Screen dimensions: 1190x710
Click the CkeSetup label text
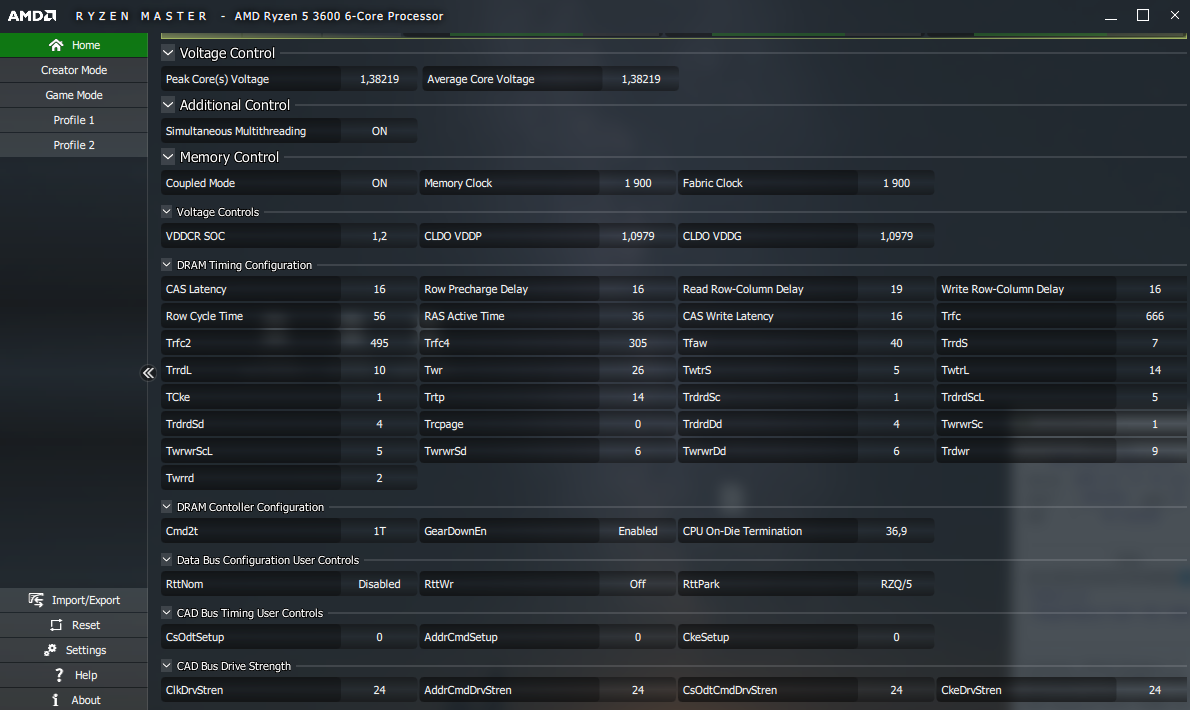click(x=706, y=637)
